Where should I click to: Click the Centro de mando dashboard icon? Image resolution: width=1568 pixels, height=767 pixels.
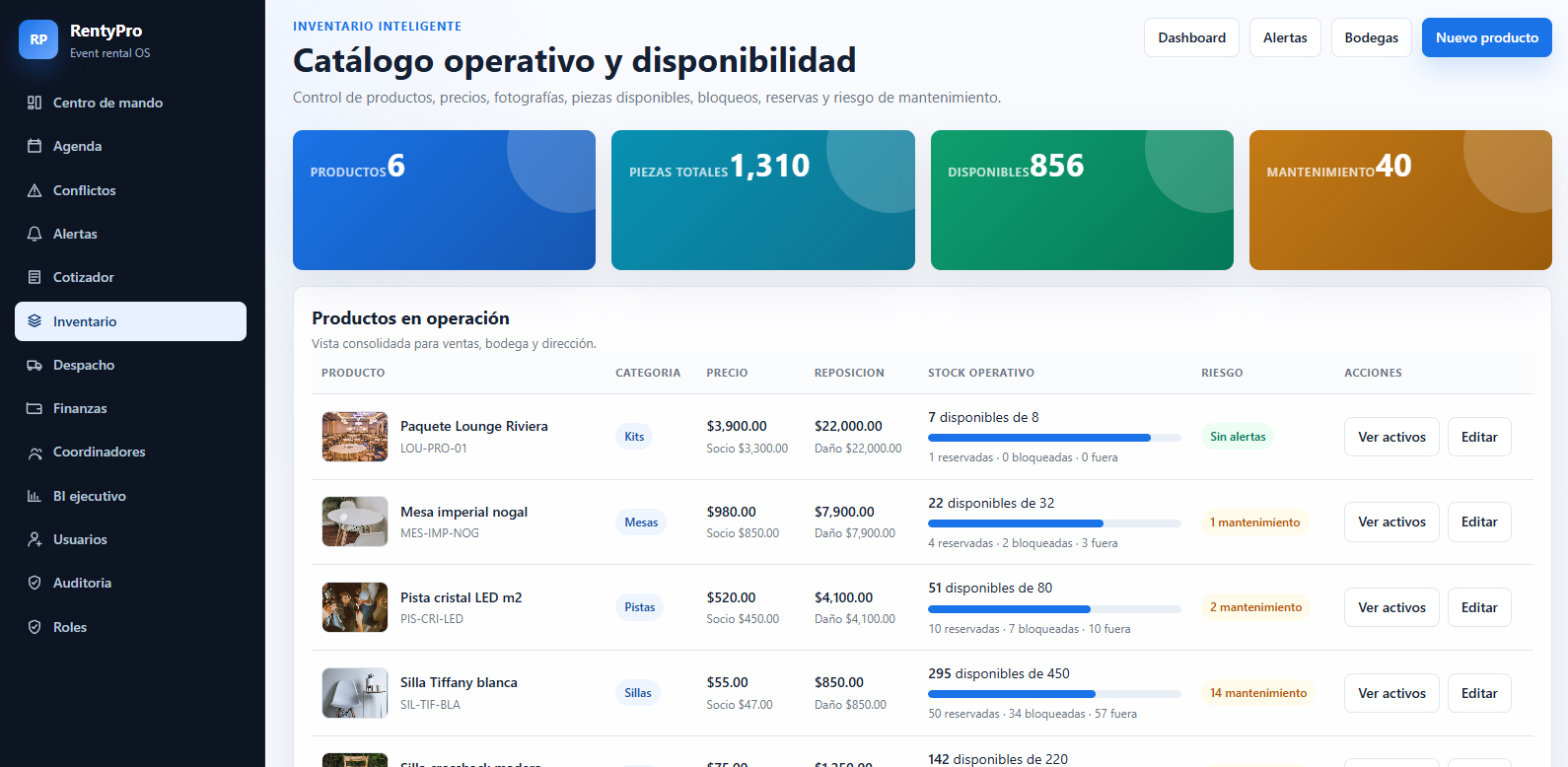[x=35, y=103]
